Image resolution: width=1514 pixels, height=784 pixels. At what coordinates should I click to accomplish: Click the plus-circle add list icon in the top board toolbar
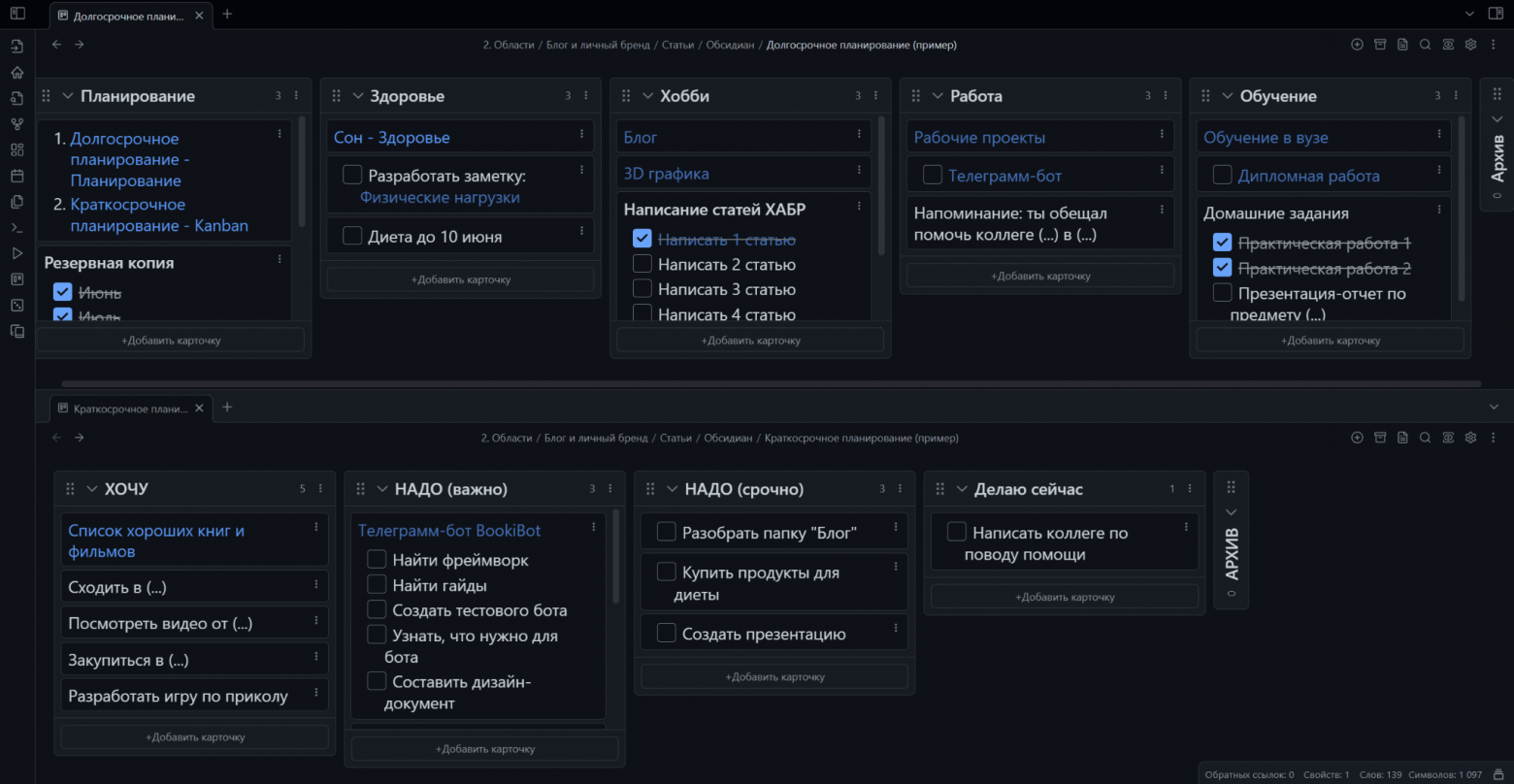click(1357, 45)
